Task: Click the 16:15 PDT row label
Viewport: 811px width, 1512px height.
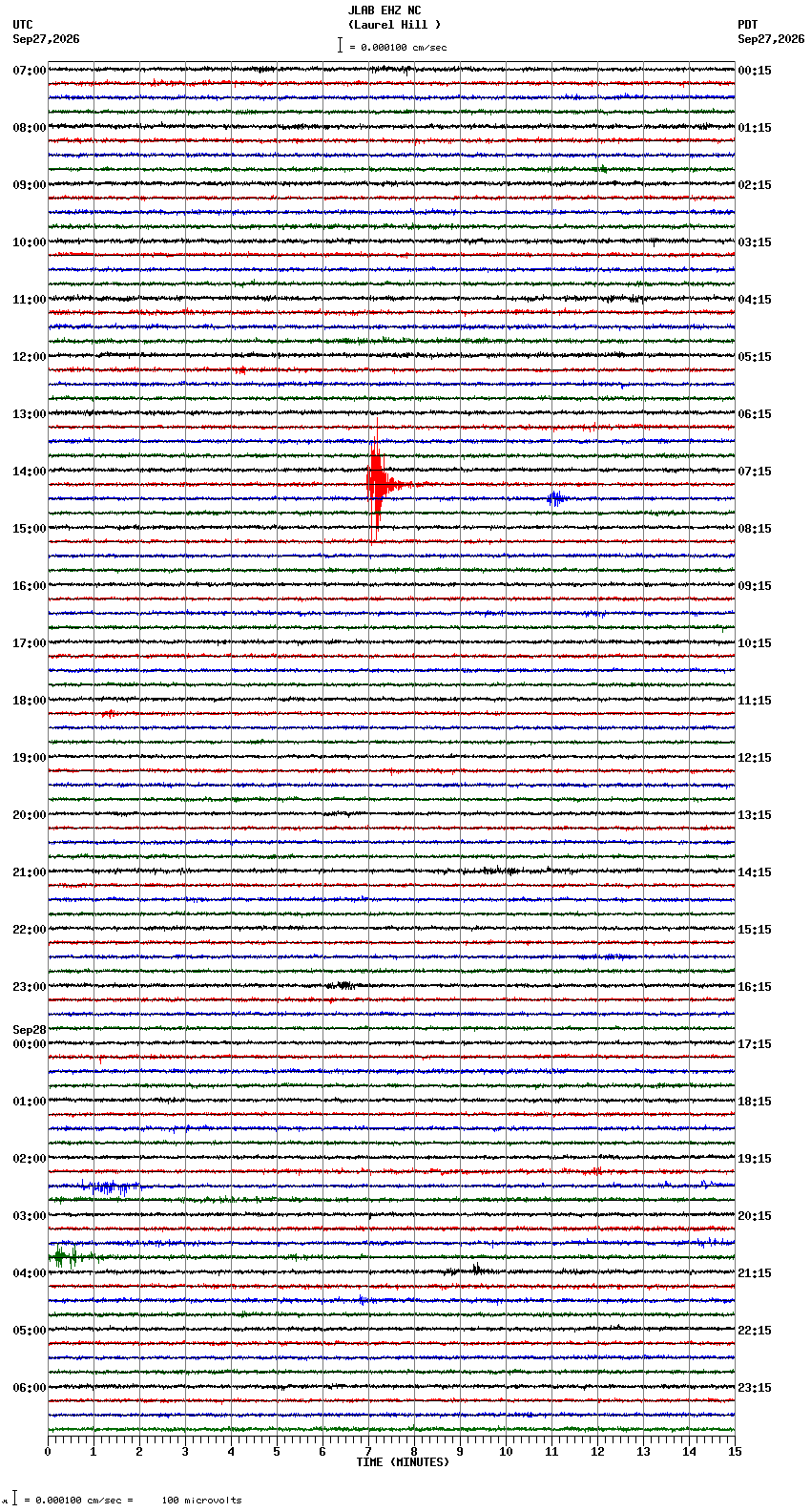Action: [755, 987]
